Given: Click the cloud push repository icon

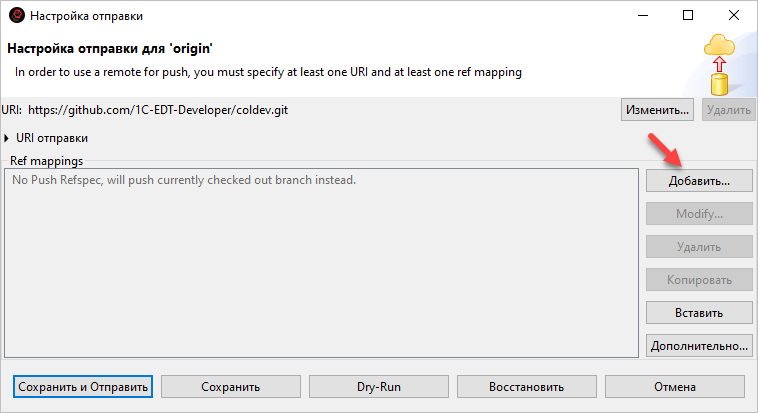Looking at the screenshot, I should pos(718,66).
